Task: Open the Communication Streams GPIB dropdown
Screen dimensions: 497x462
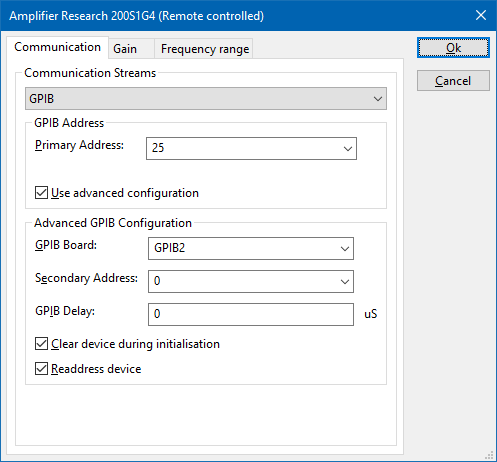Action: tap(206, 99)
